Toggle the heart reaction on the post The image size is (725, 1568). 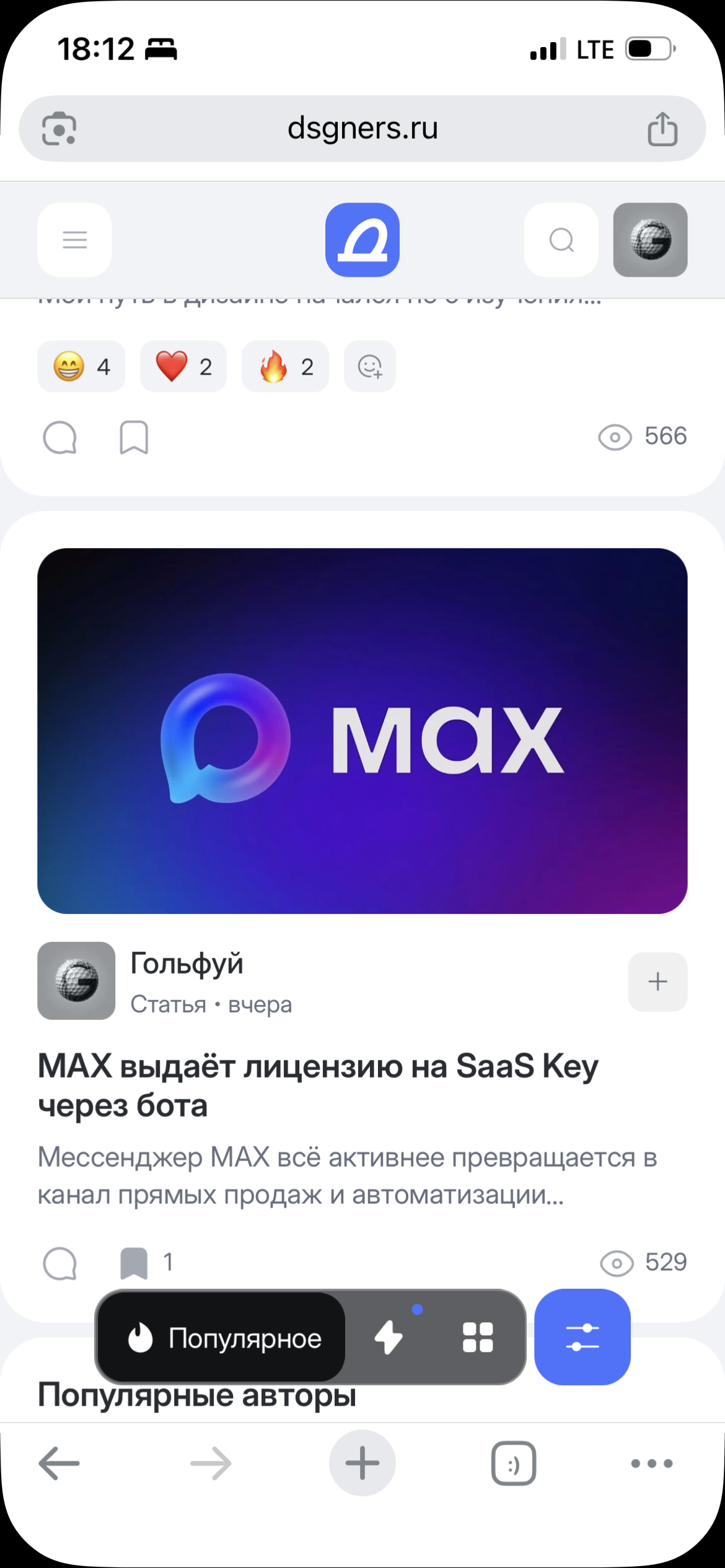(183, 366)
